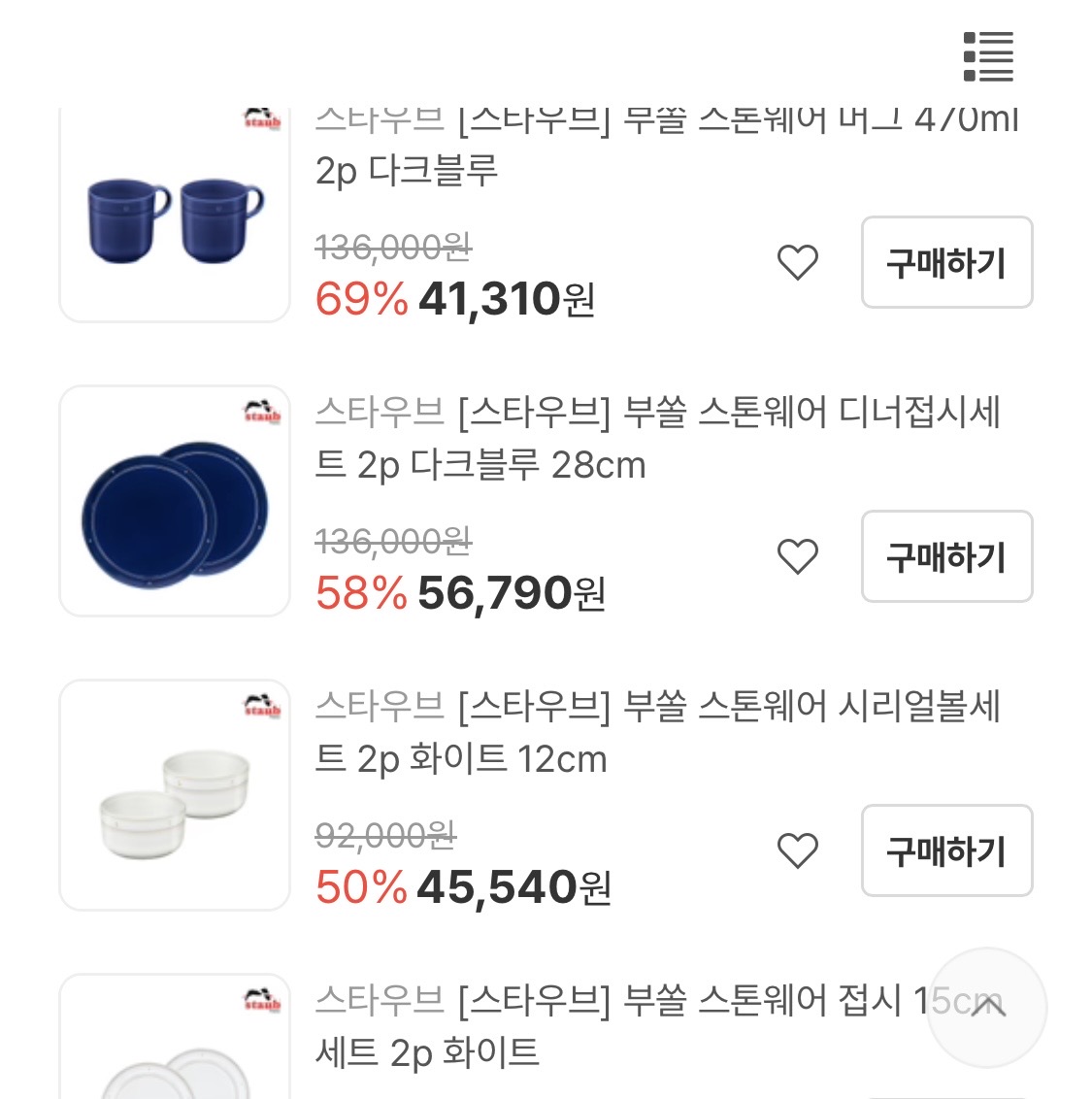
Task: Open the list view menu icon
Action: [x=988, y=56]
